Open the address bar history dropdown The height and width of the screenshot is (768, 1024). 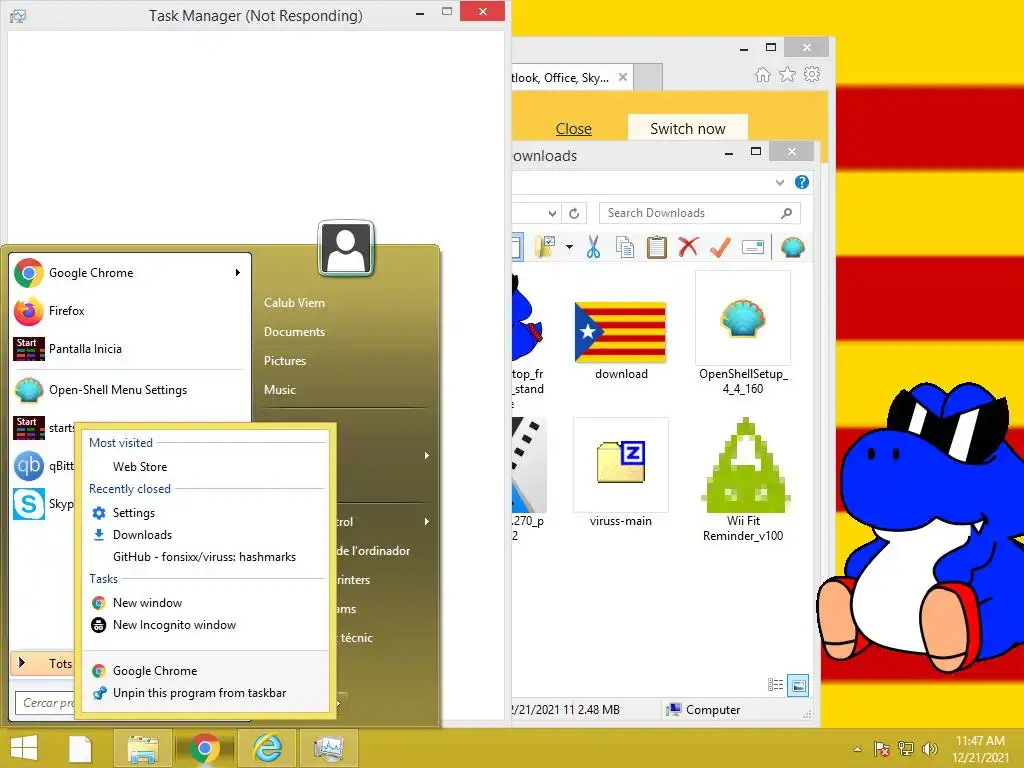tap(552, 213)
